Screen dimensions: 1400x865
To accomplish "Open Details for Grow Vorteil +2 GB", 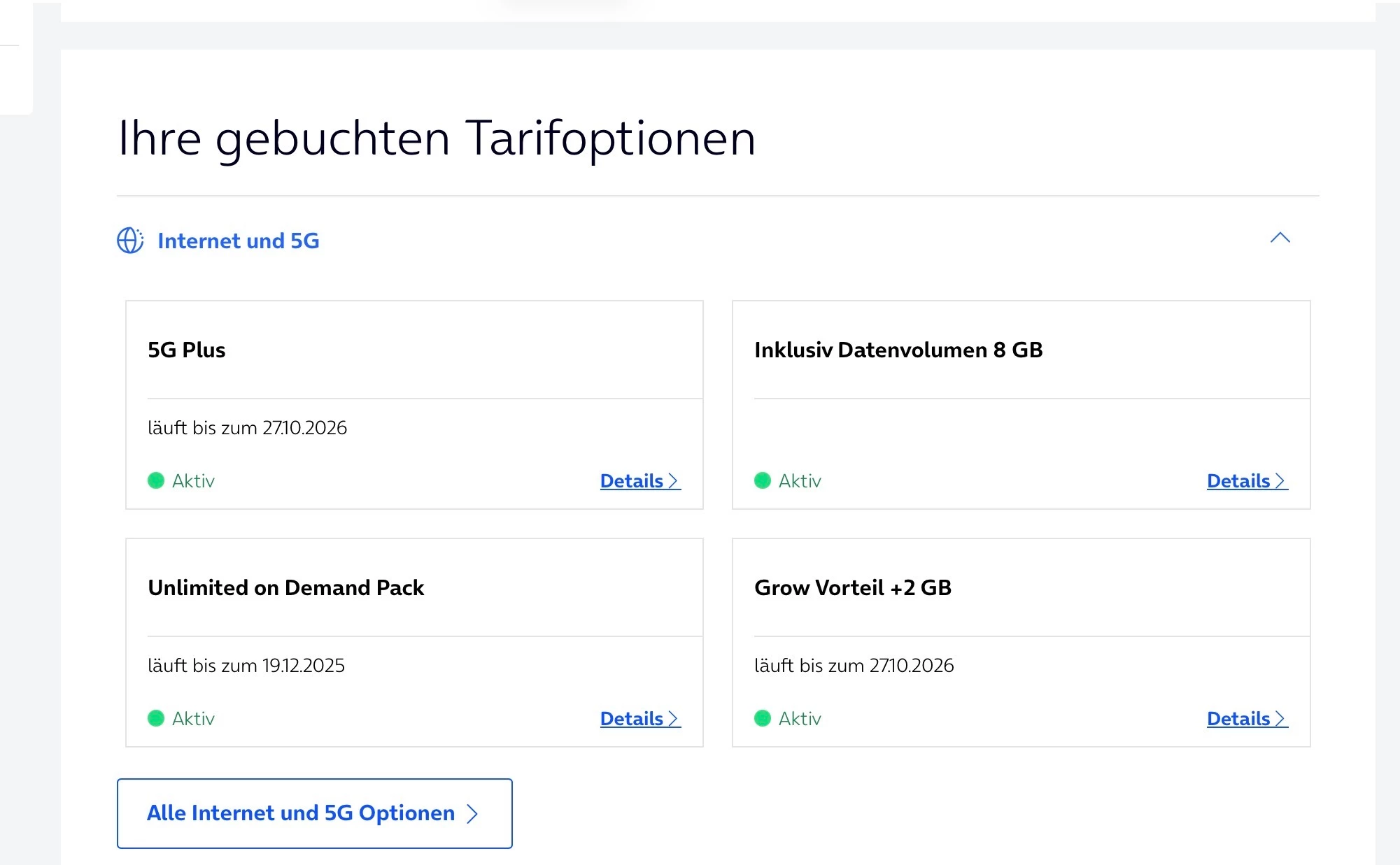I will 1239,719.
